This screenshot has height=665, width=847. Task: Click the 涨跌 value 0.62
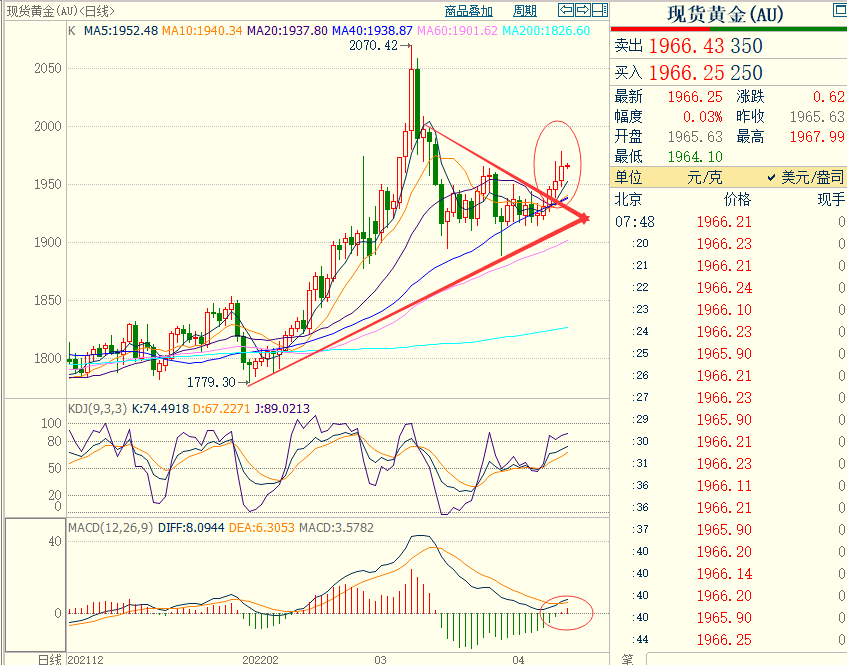click(x=829, y=97)
